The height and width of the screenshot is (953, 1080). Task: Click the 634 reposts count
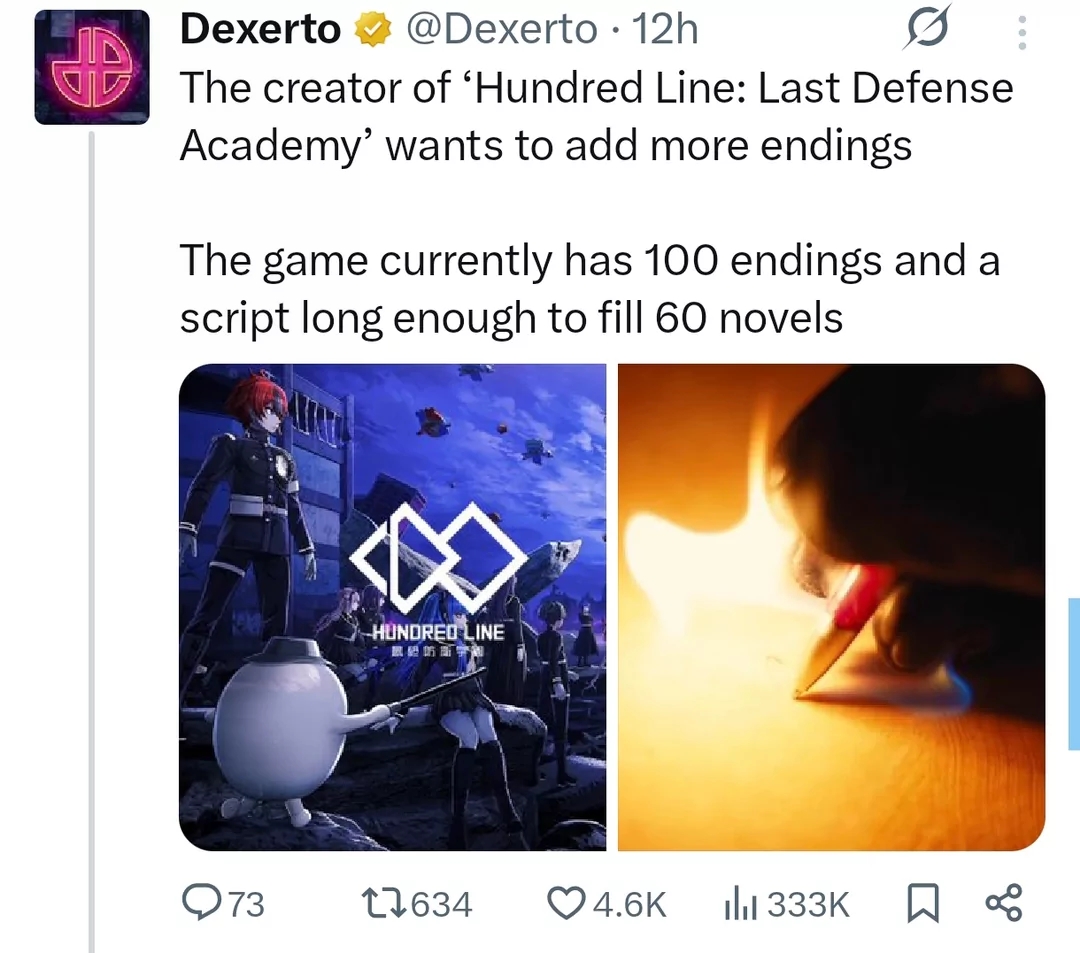click(x=442, y=904)
